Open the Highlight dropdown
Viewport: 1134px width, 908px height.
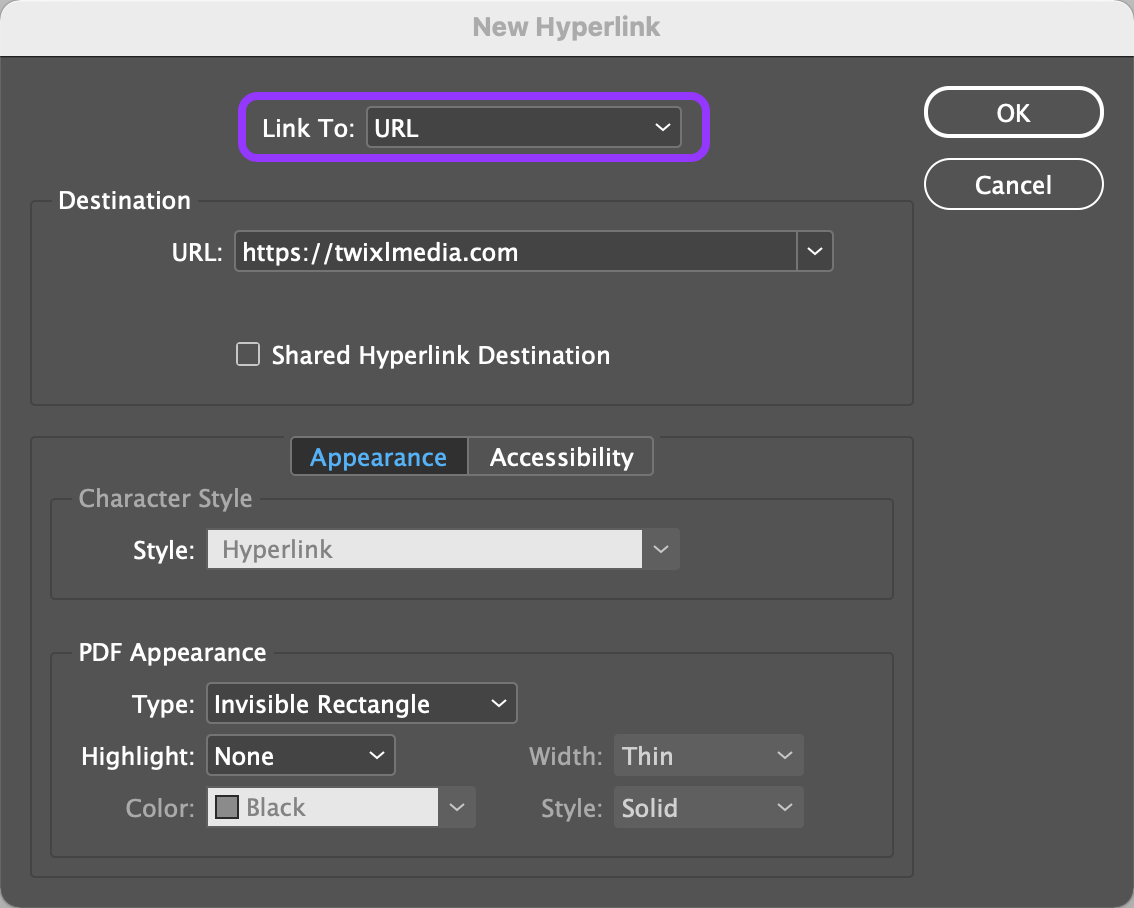click(301, 755)
